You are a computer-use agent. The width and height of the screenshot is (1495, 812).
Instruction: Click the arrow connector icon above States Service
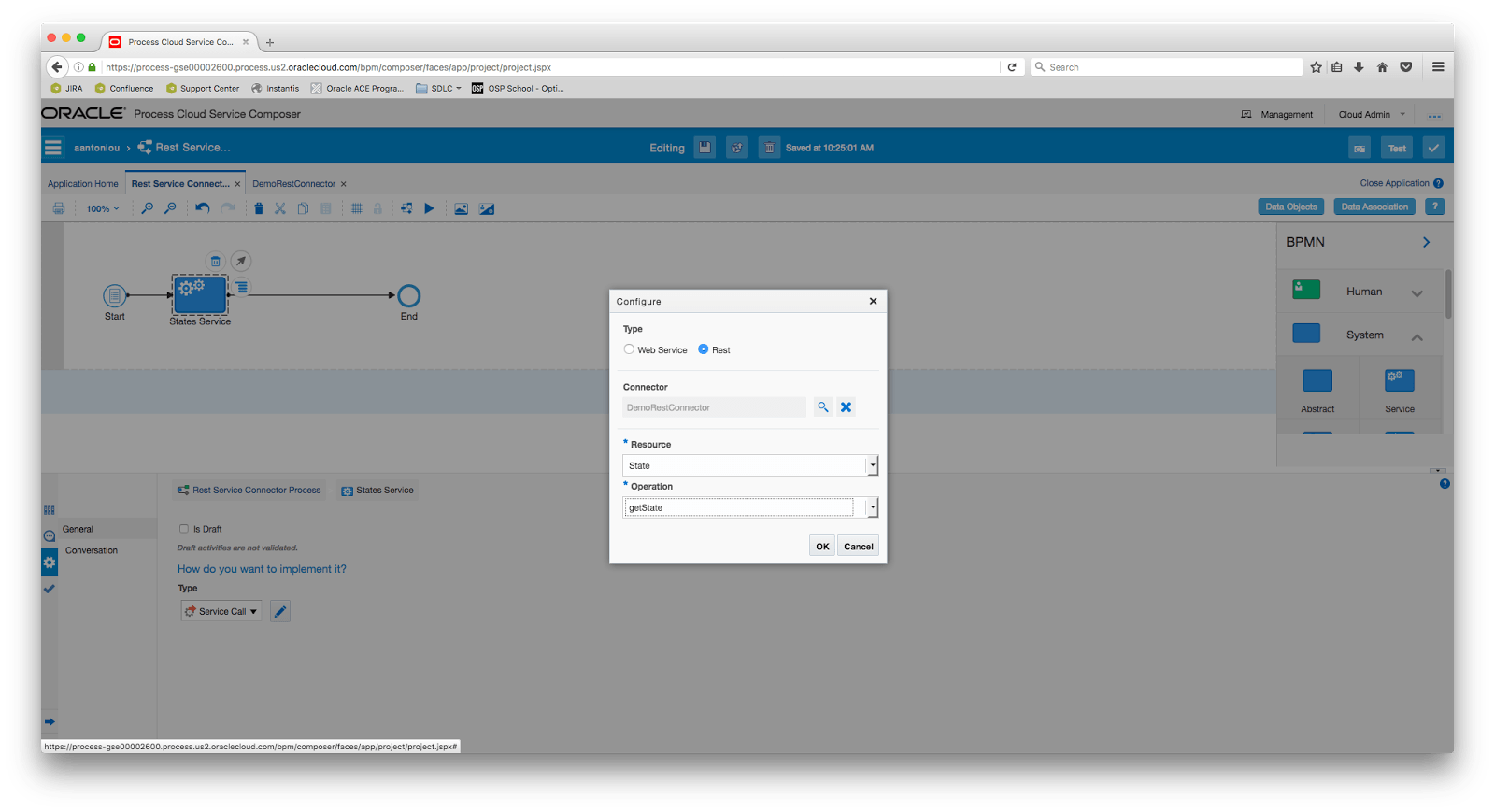tap(241, 262)
